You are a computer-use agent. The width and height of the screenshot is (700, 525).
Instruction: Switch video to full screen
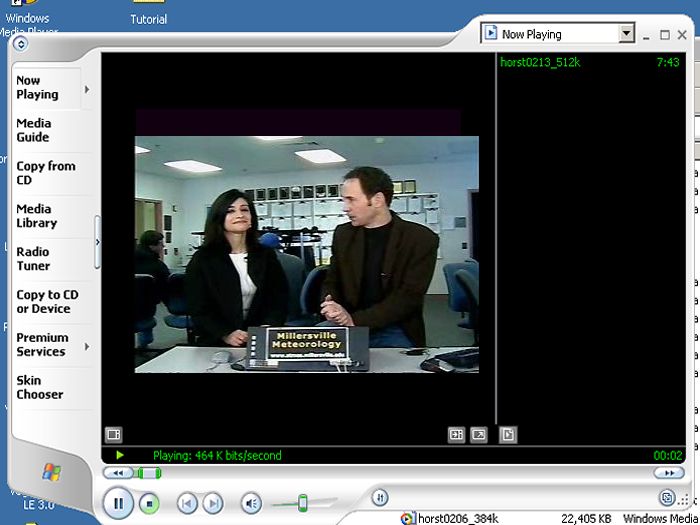pyautogui.click(x=479, y=434)
